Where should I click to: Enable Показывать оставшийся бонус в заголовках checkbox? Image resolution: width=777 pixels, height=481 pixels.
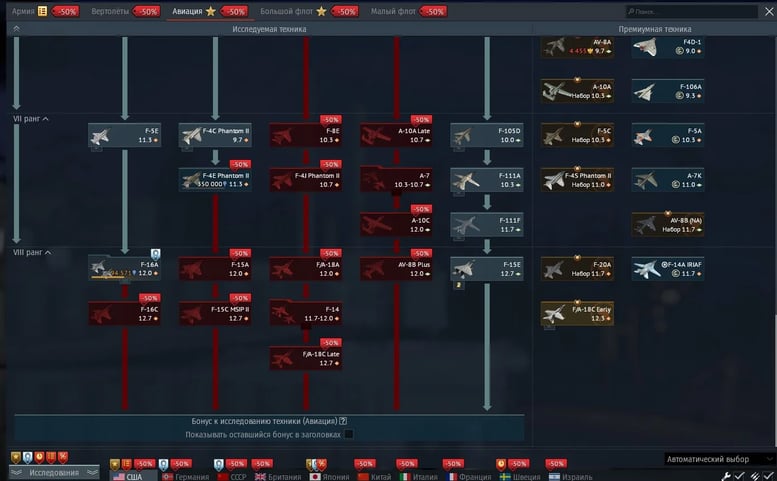pyautogui.click(x=348, y=434)
